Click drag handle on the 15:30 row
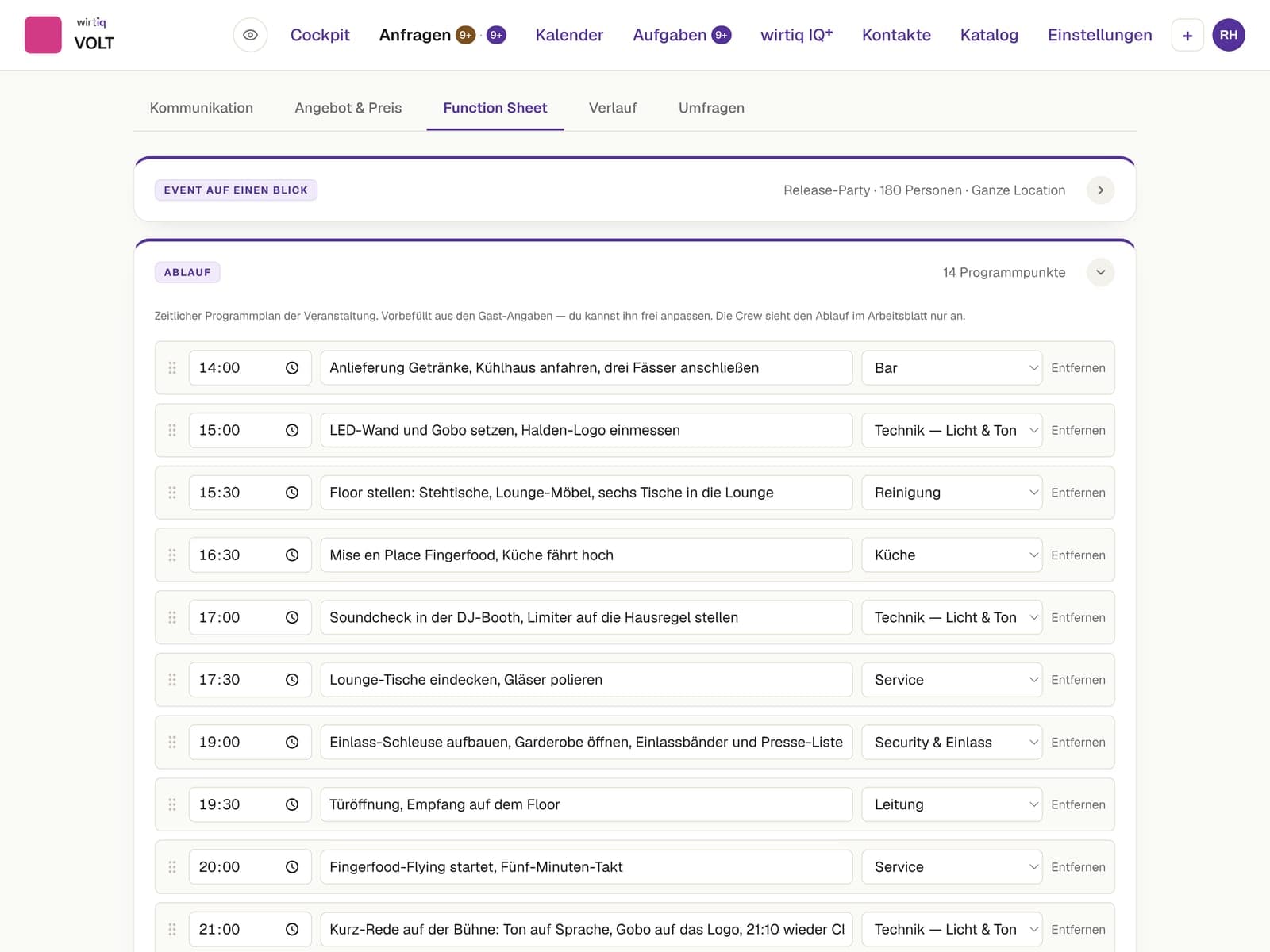Image resolution: width=1270 pixels, height=952 pixels. [172, 493]
